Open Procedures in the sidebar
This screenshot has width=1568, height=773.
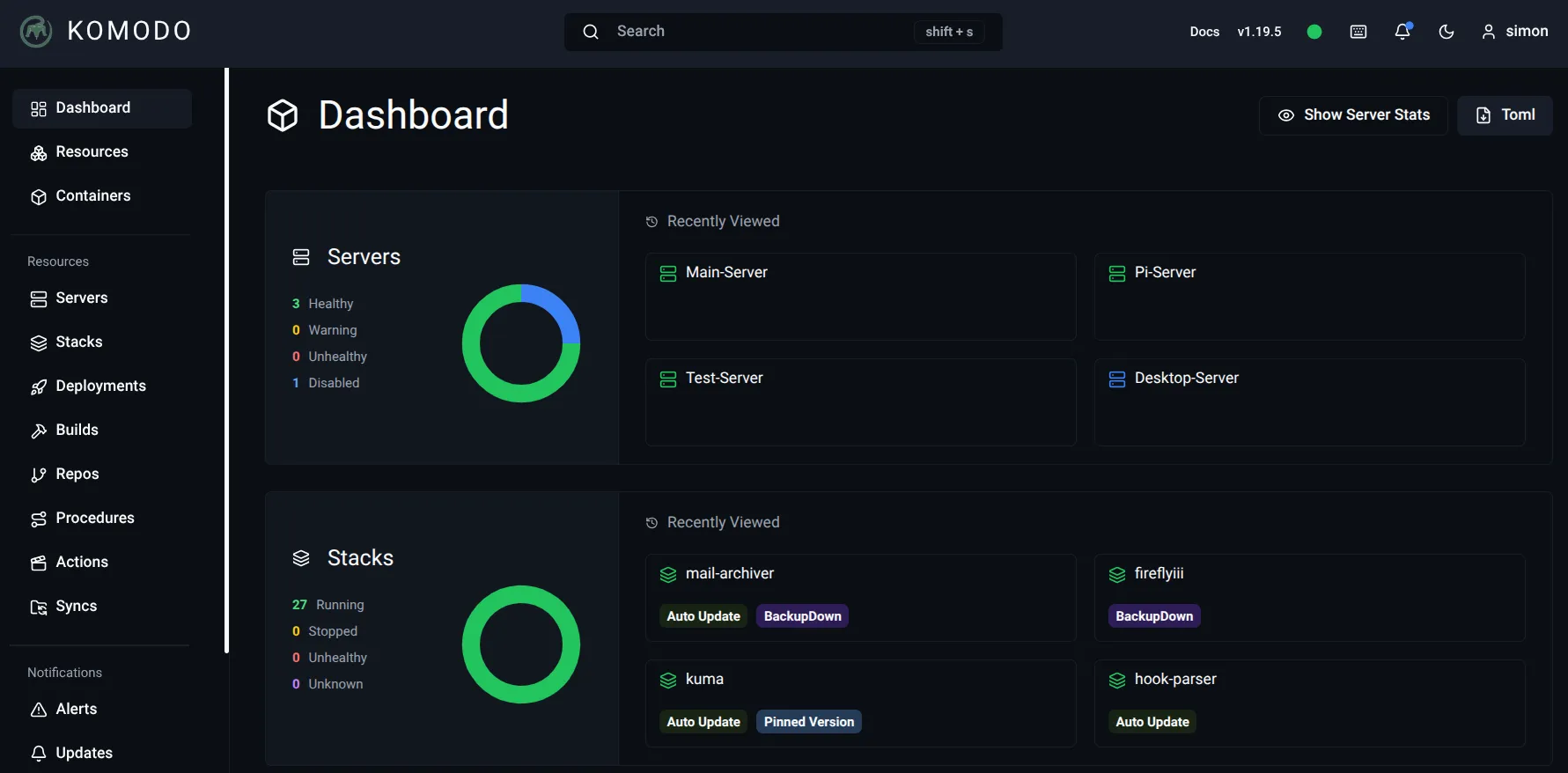click(102, 519)
